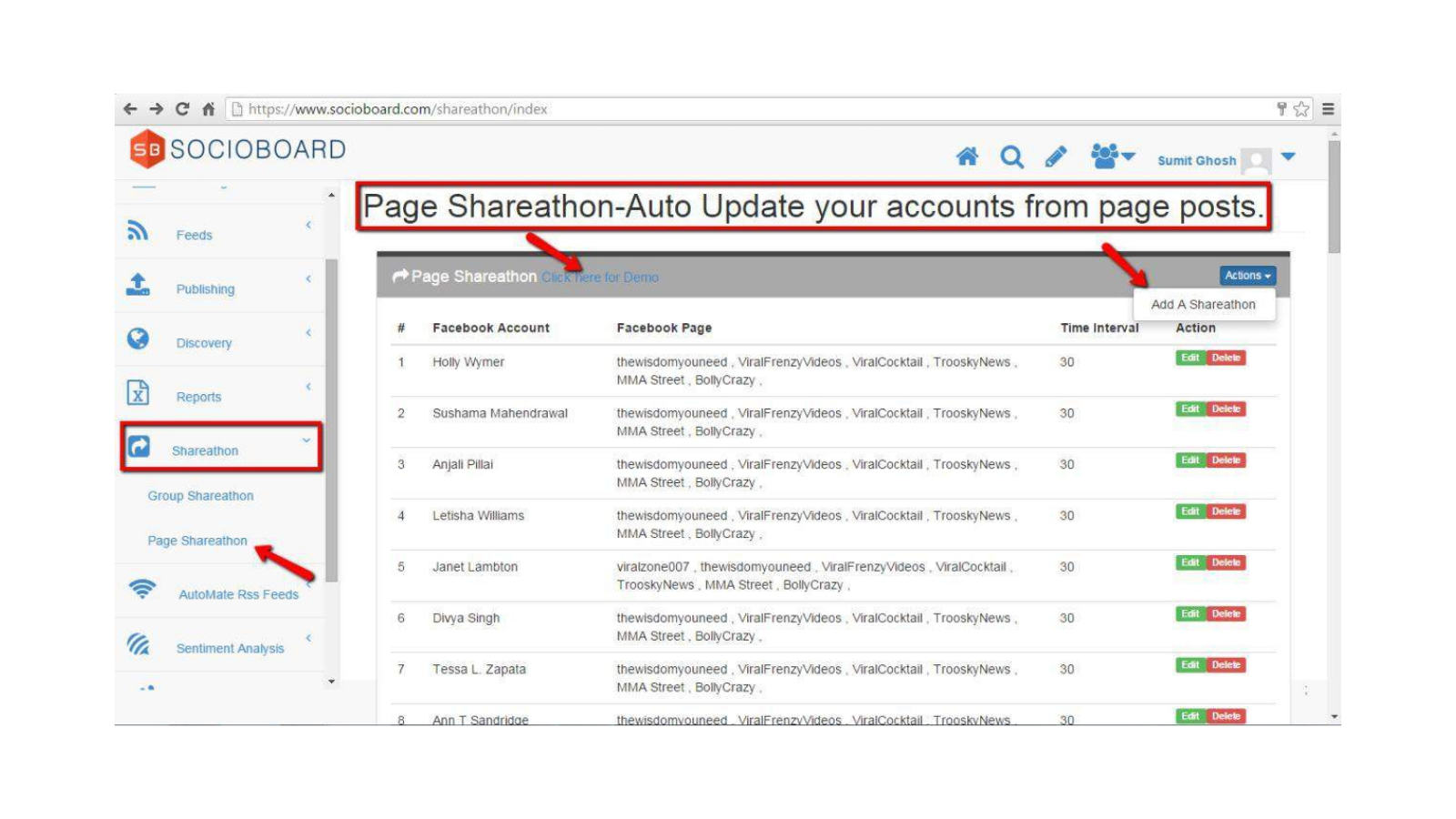Viewport: 1456px width, 819px height.
Task: Delete Sushama Mahendrawal shareathon
Action: pos(1226,409)
